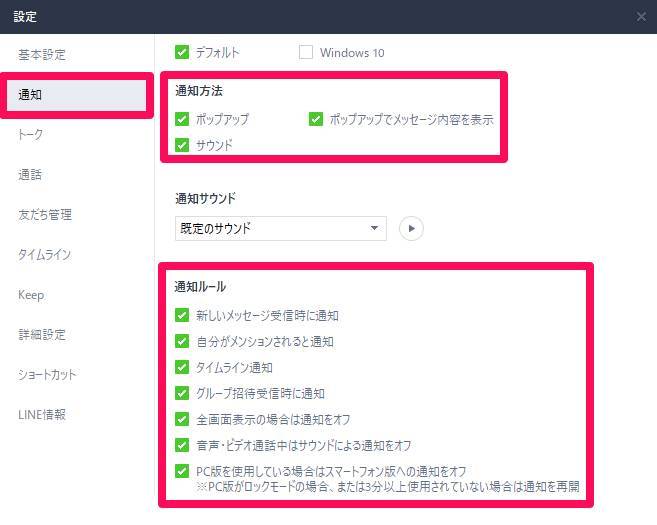Toggle タイムライン通知 checkbox
The height and width of the screenshot is (525, 657).
[182, 367]
